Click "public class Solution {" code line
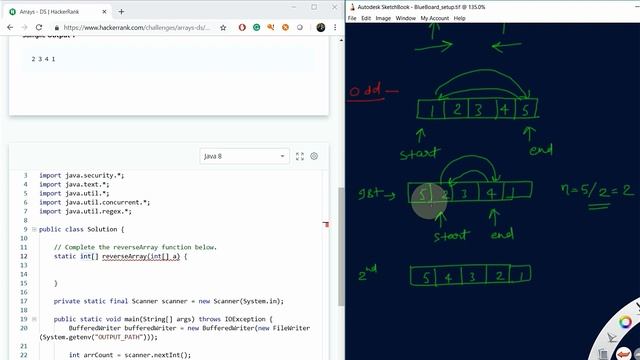The image size is (640, 360). (82, 229)
